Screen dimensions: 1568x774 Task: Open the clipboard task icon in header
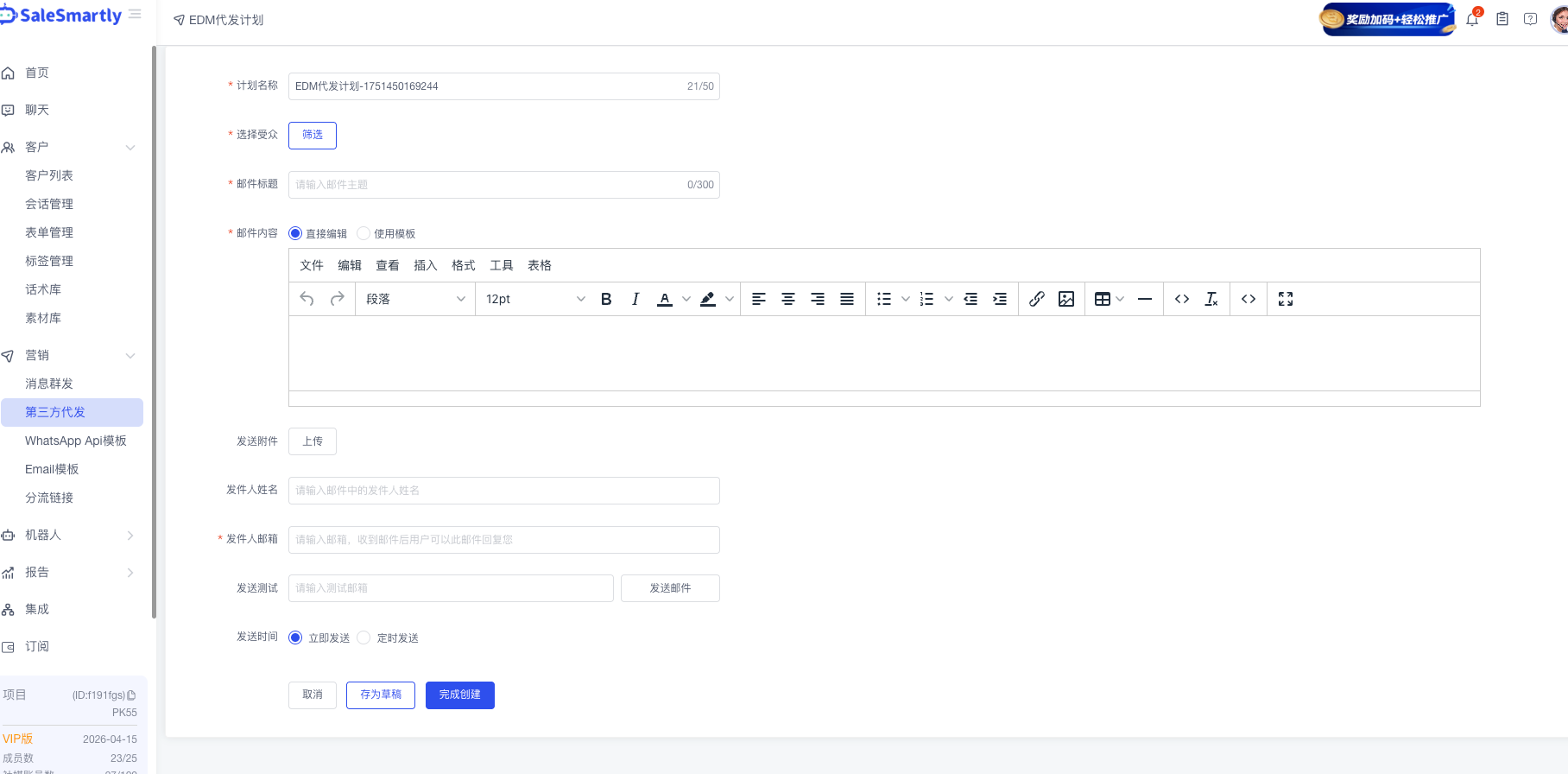1502,19
